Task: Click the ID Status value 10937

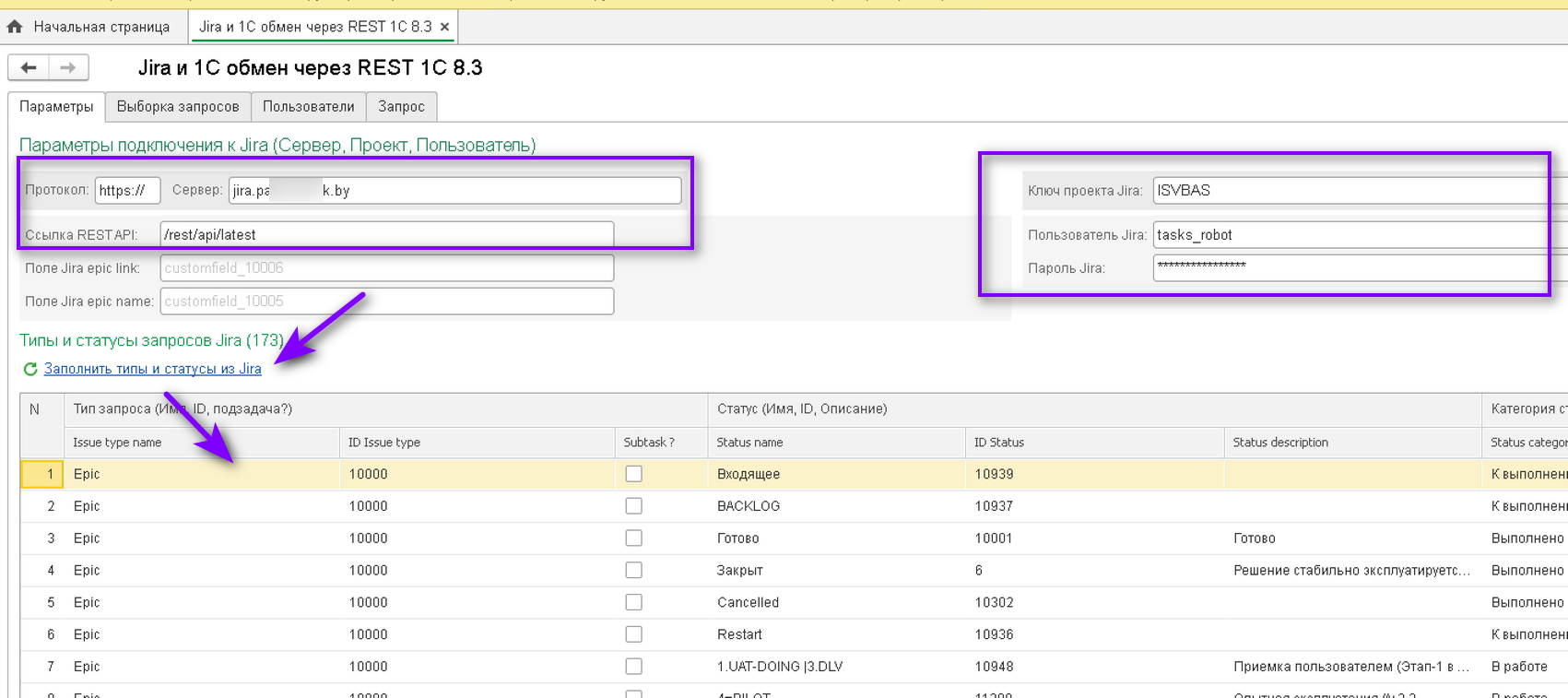Action: [x=1094, y=506]
